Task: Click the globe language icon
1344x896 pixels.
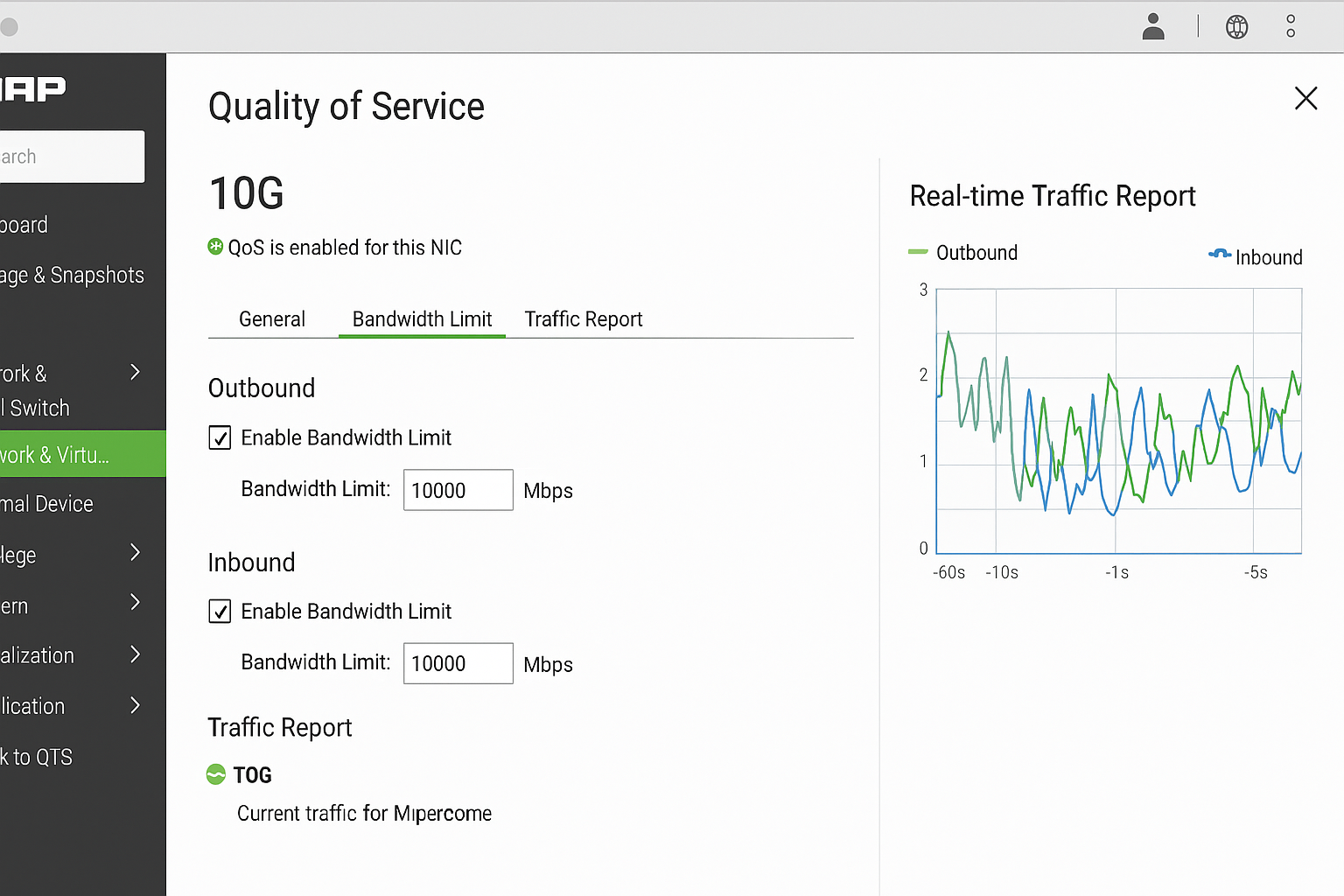Action: [1236, 27]
